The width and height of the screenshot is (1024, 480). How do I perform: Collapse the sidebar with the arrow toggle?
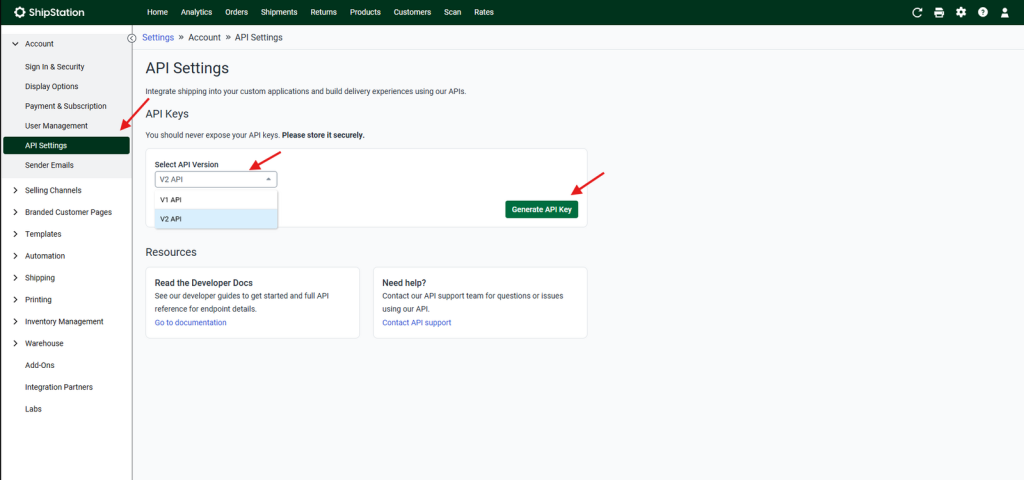(132, 38)
